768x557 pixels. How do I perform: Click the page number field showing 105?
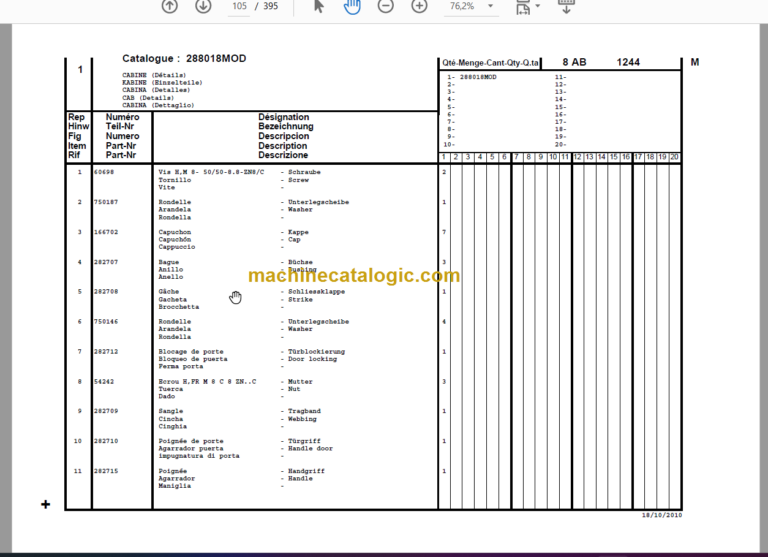(x=239, y=6)
